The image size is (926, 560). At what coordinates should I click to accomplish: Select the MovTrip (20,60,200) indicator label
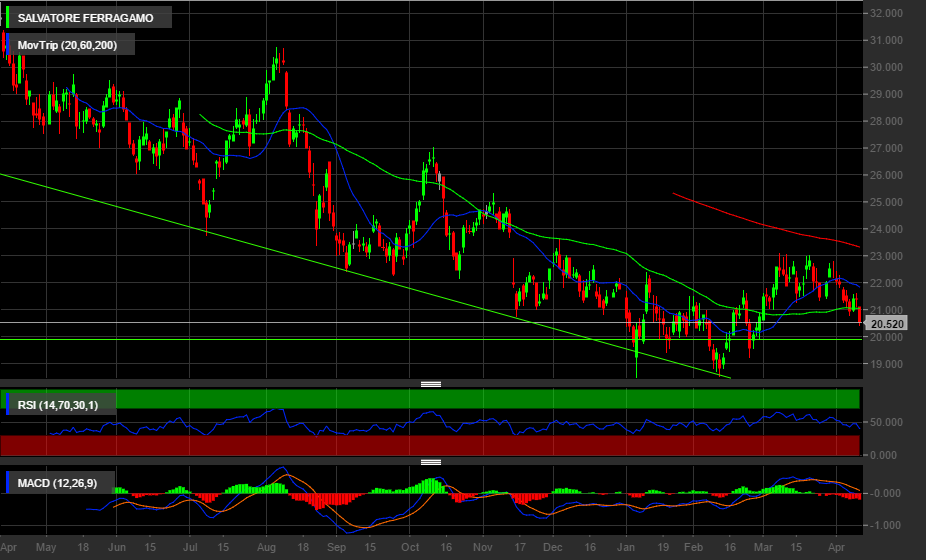pyautogui.click(x=68, y=45)
